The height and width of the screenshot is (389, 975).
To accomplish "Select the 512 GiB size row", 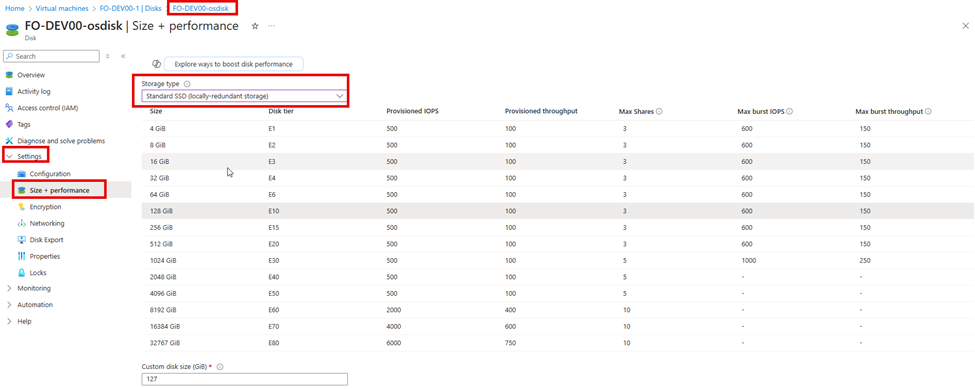I will (558, 244).
